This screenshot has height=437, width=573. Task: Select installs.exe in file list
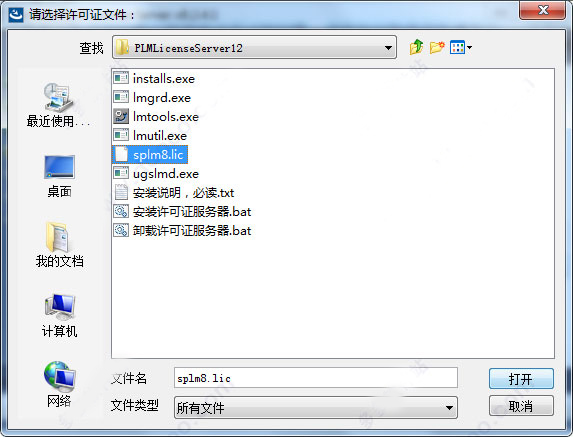click(x=154, y=79)
